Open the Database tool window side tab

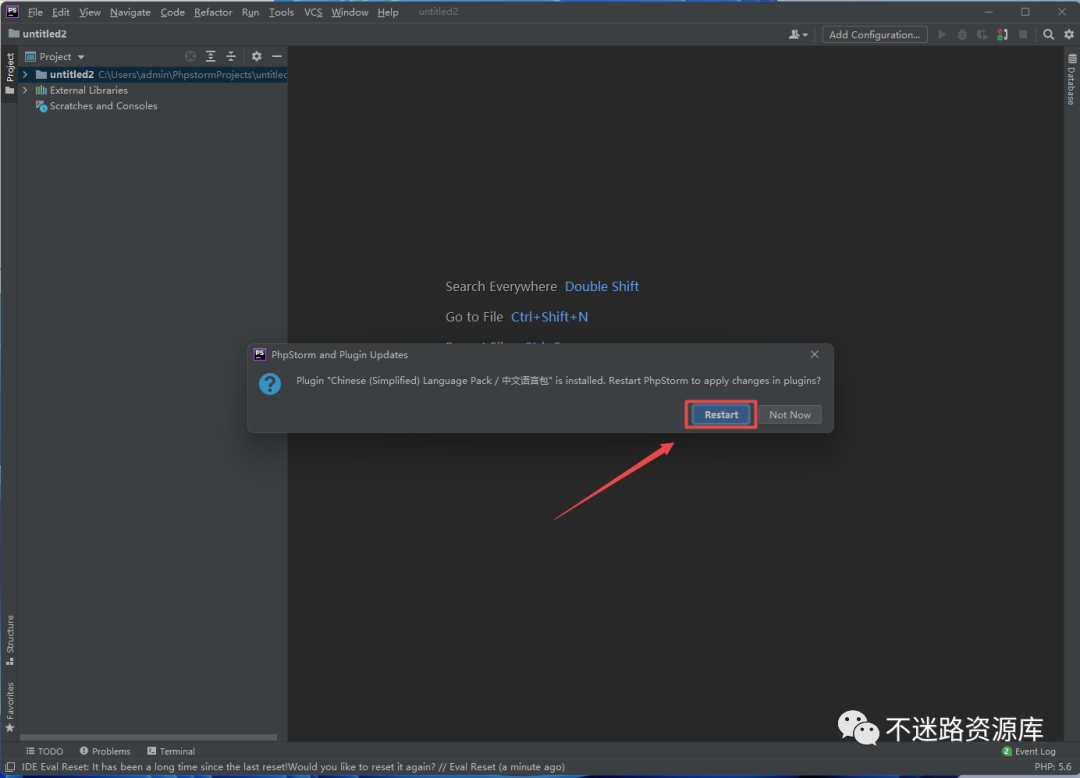click(x=1072, y=79)
